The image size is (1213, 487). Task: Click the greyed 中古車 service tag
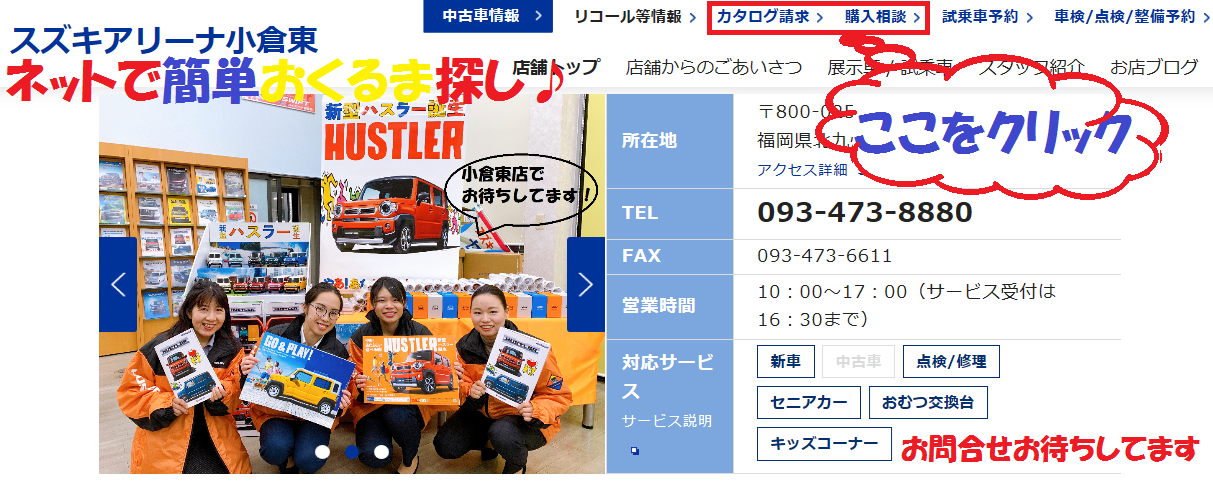pyautogui.click(x=858, y=362)
